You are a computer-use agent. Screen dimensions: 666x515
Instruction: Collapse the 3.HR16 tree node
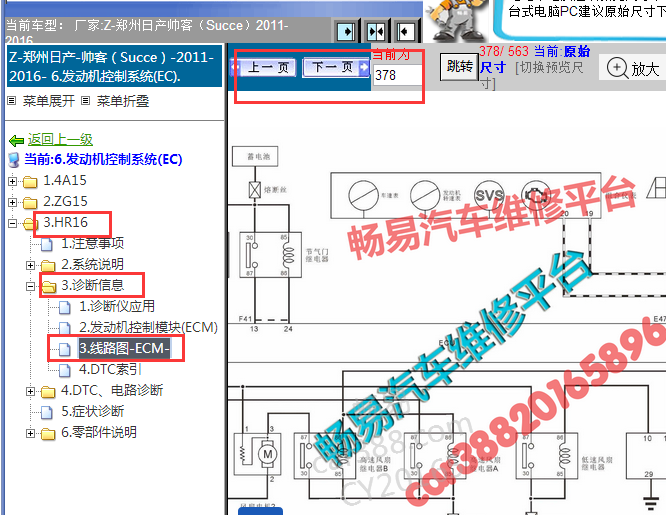[12, 223]
